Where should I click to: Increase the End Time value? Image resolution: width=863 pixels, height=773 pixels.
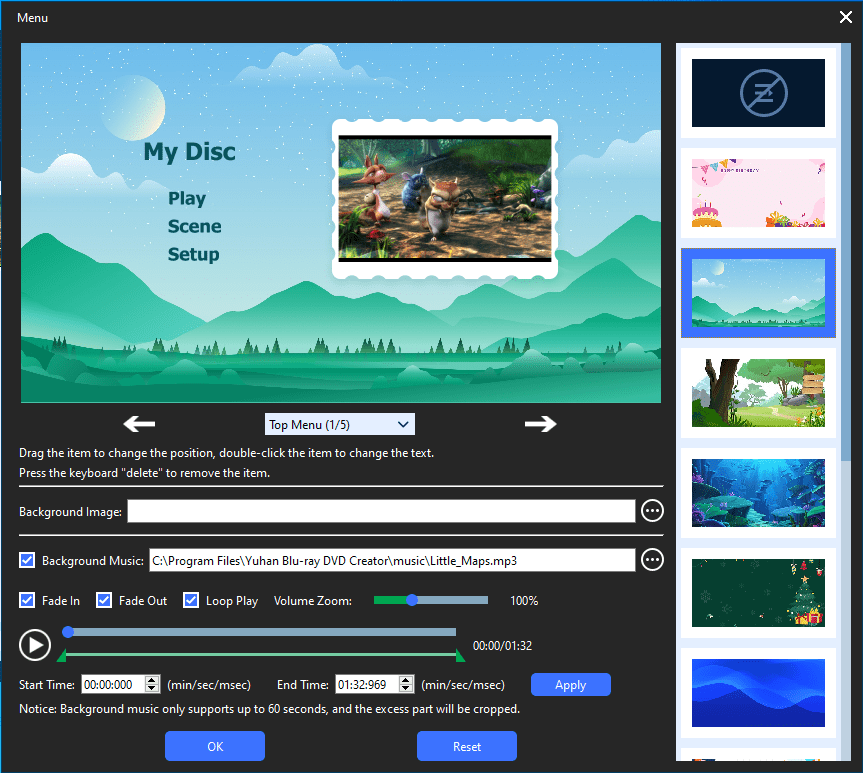pos(406,680)
